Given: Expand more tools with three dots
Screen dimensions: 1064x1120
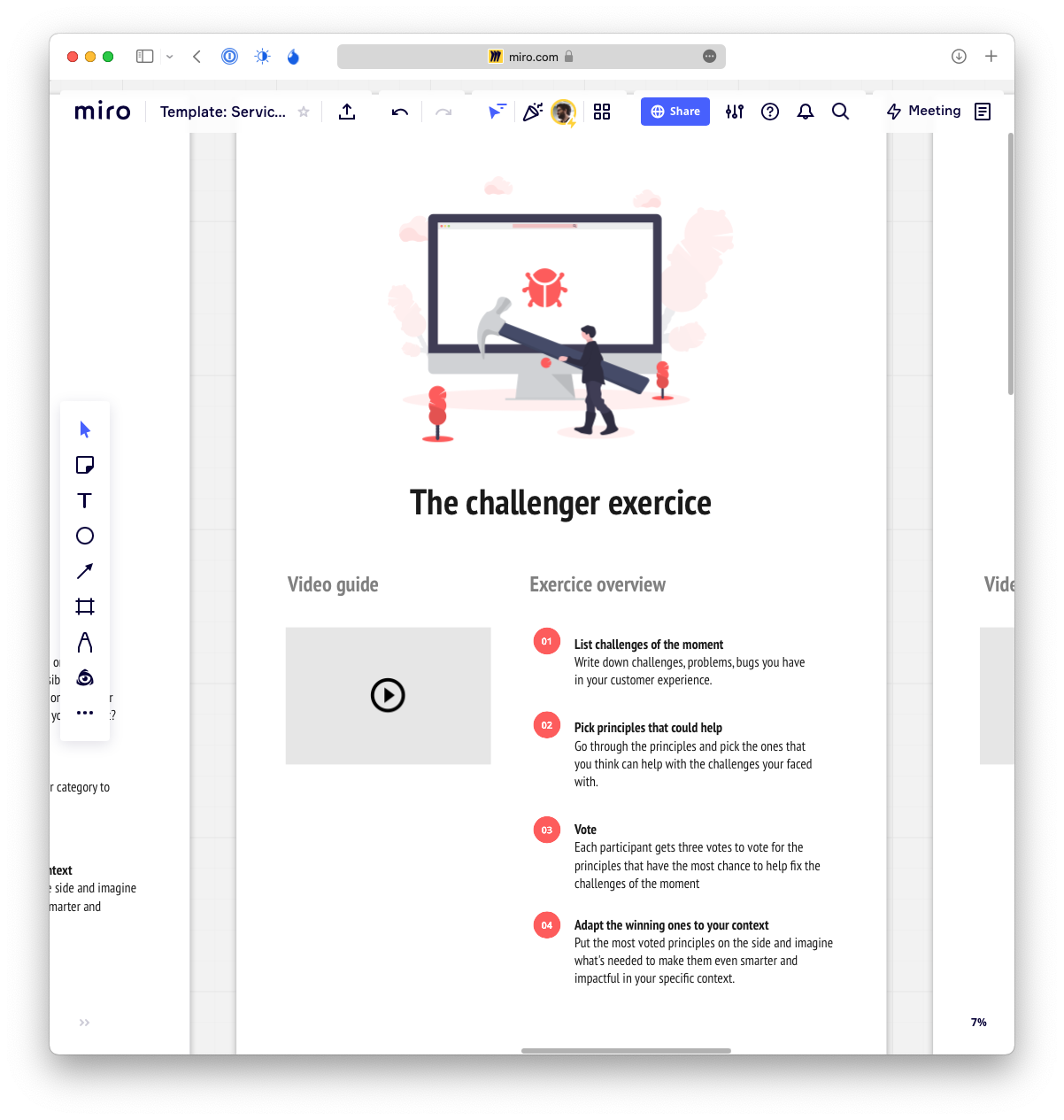Looking at the screenshot, I should tap(85, 713).
